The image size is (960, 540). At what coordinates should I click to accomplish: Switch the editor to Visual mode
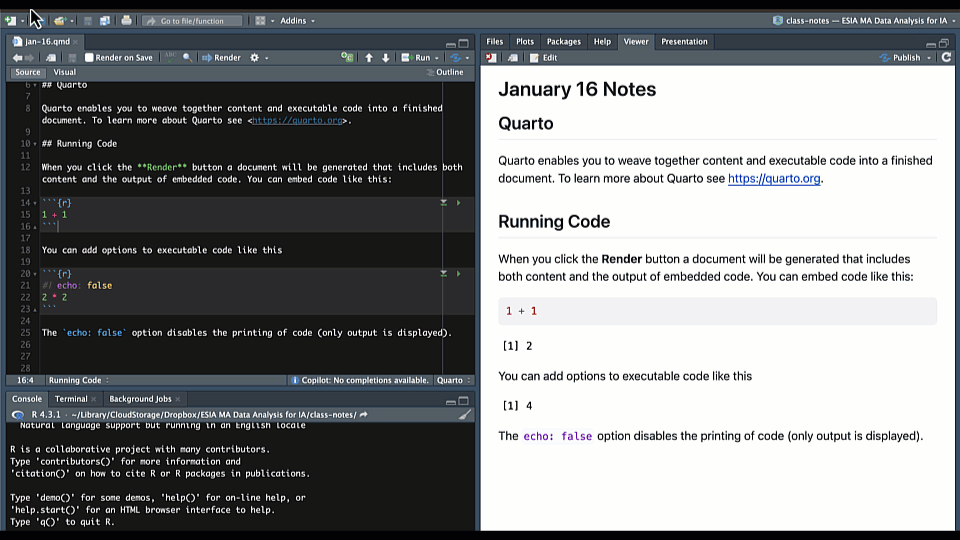(64, 72)
